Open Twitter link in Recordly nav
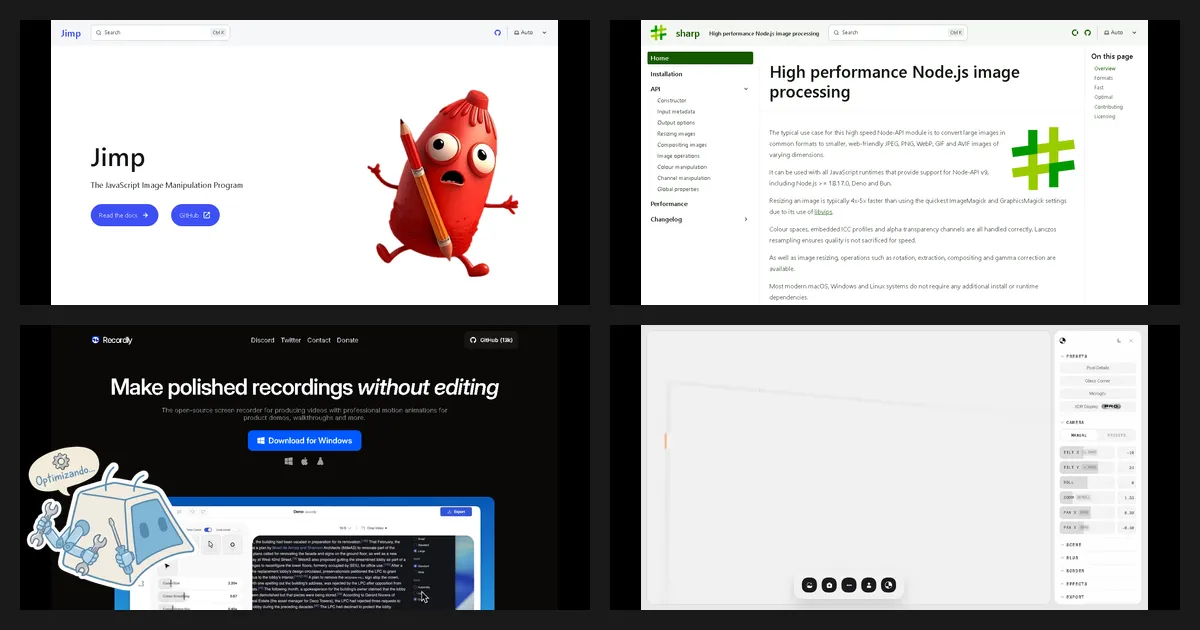The width and height of the screenshot is (1200, 630). point(291,340)
